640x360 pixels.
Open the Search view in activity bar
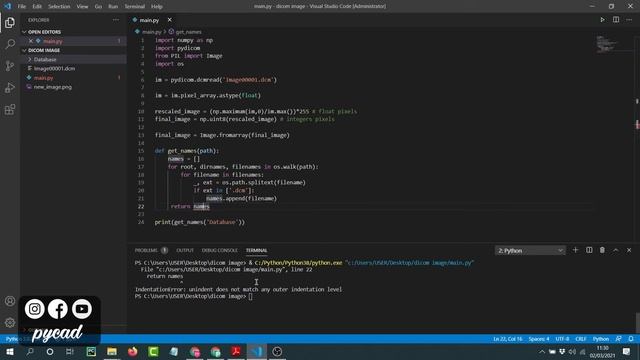tap(10, 44)
